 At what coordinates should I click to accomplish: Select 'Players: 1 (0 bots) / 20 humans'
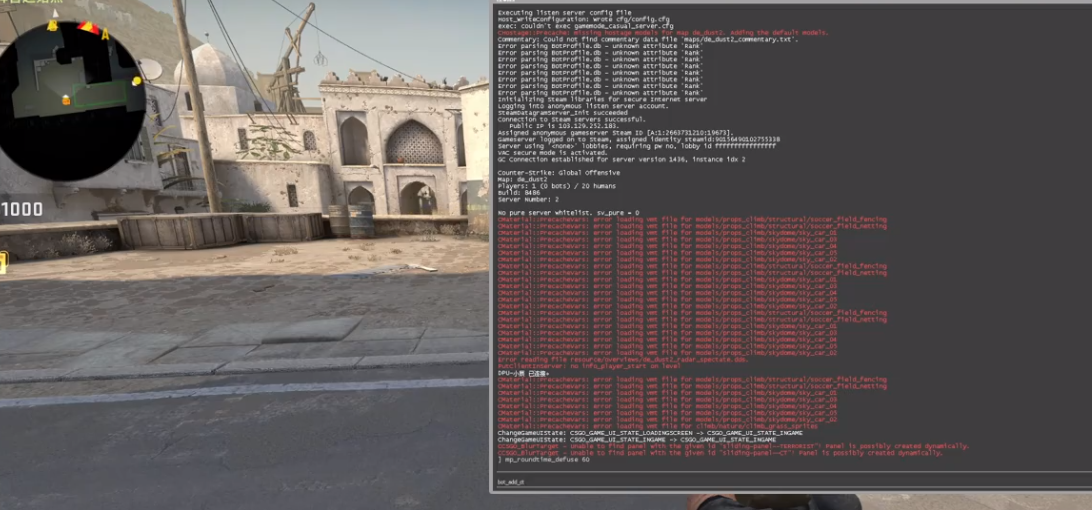pos(557,186)
